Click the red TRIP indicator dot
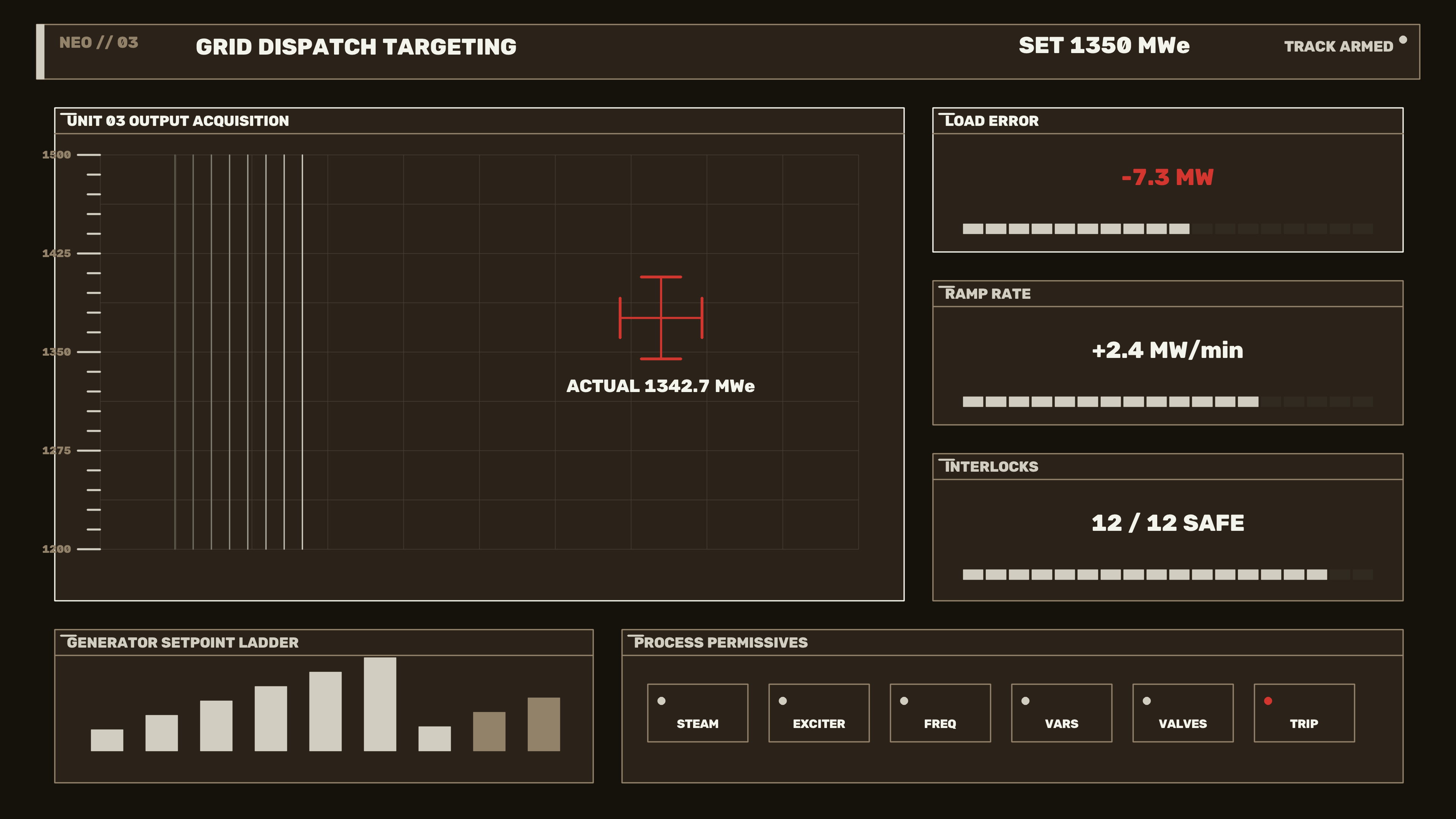The width and height of the screenshot is (1456, 819). click(1268, 701)
